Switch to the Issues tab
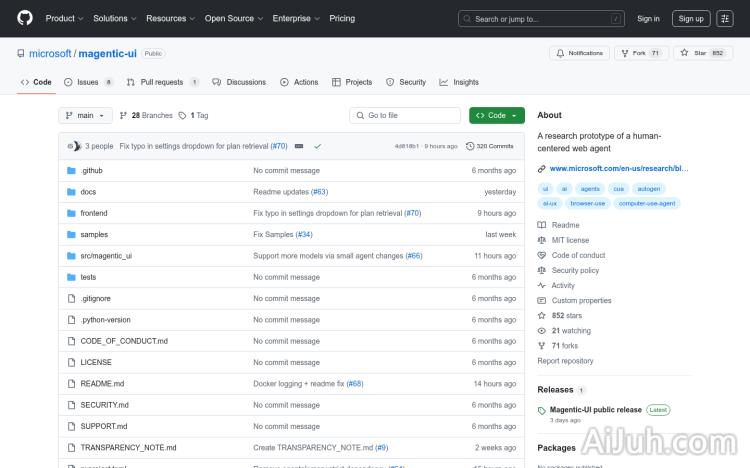 [88, 82]
